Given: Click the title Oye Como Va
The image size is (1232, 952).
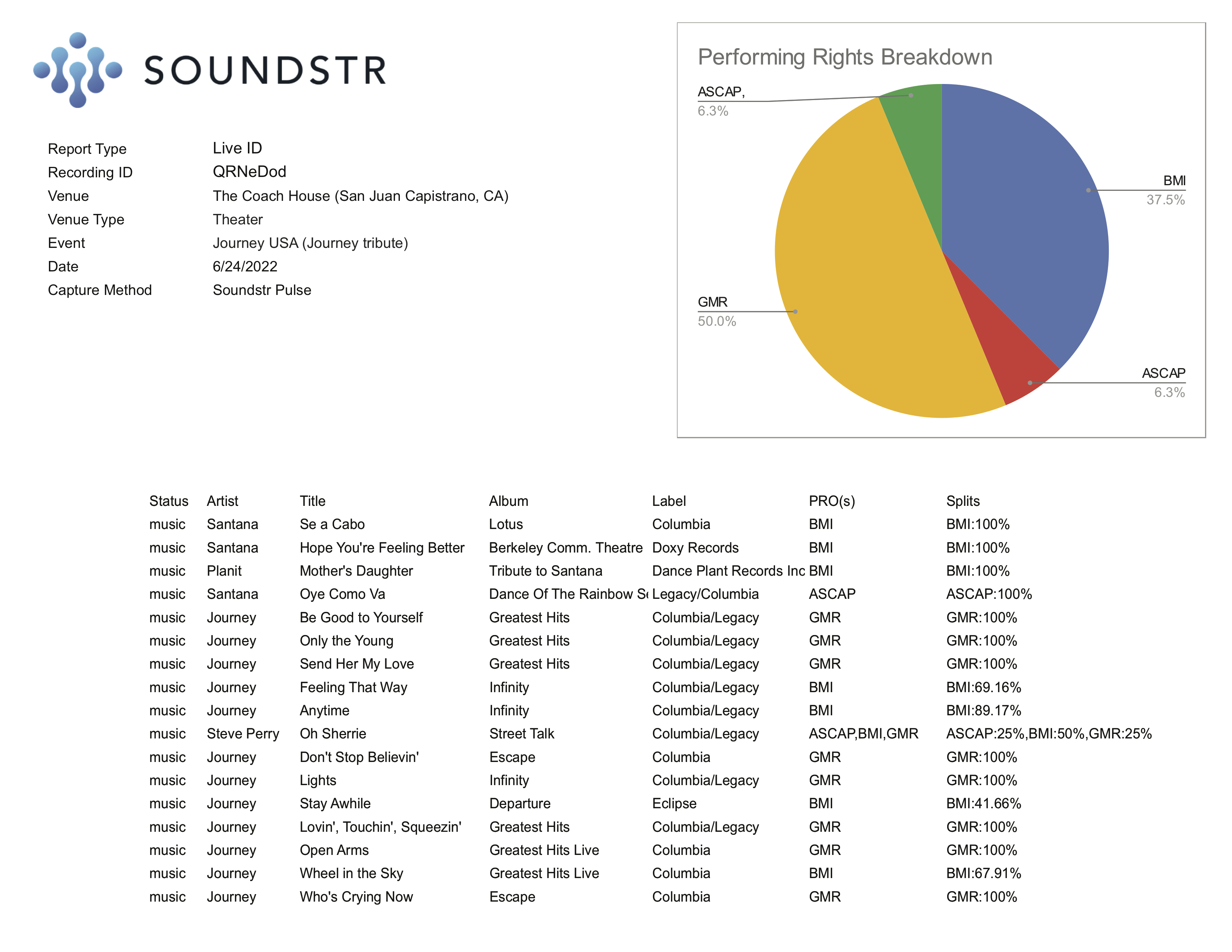Looking at the screenshot, I should point(342,594).
